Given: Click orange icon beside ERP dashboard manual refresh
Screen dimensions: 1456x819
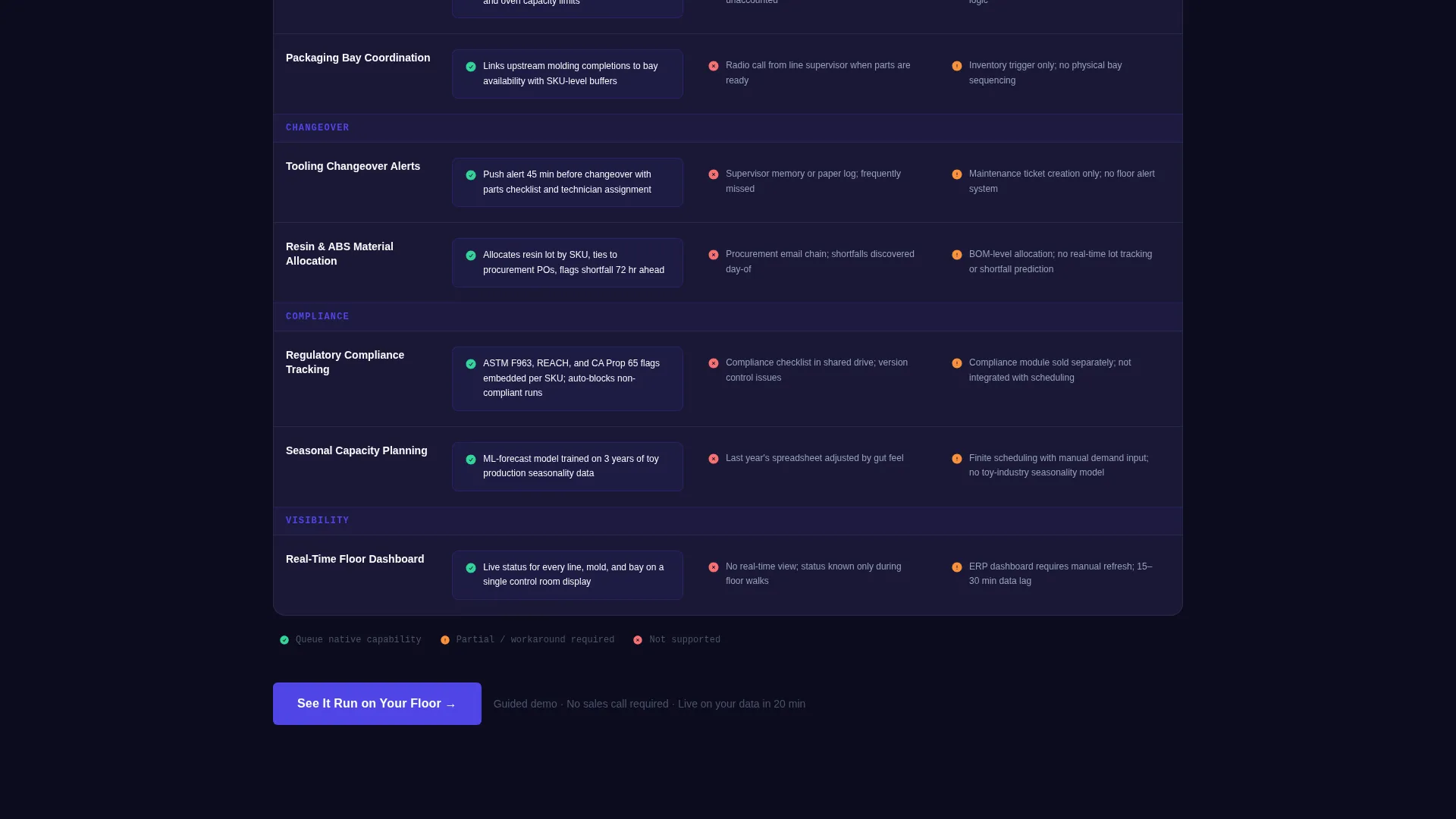Looking at the screenshot, I should 957,567.
